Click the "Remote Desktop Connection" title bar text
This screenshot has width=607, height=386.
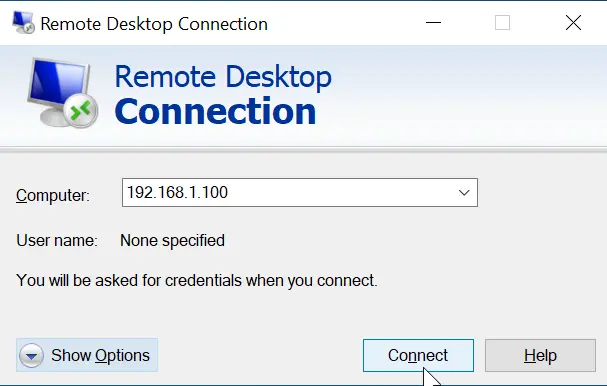point(154,24)
